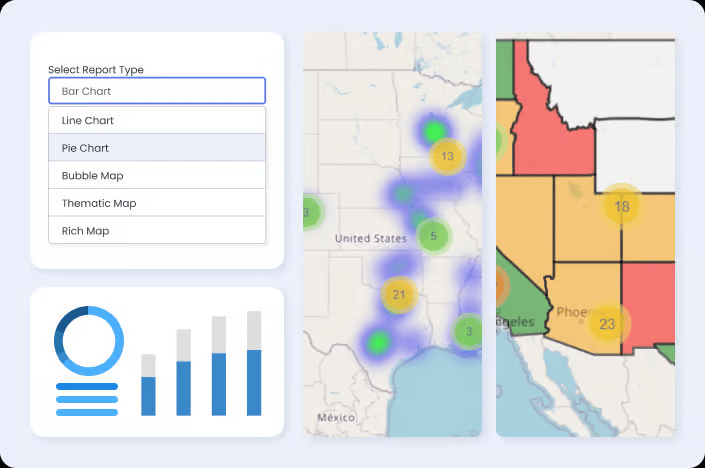Choose Line Chart from the list

coord(157,120)
